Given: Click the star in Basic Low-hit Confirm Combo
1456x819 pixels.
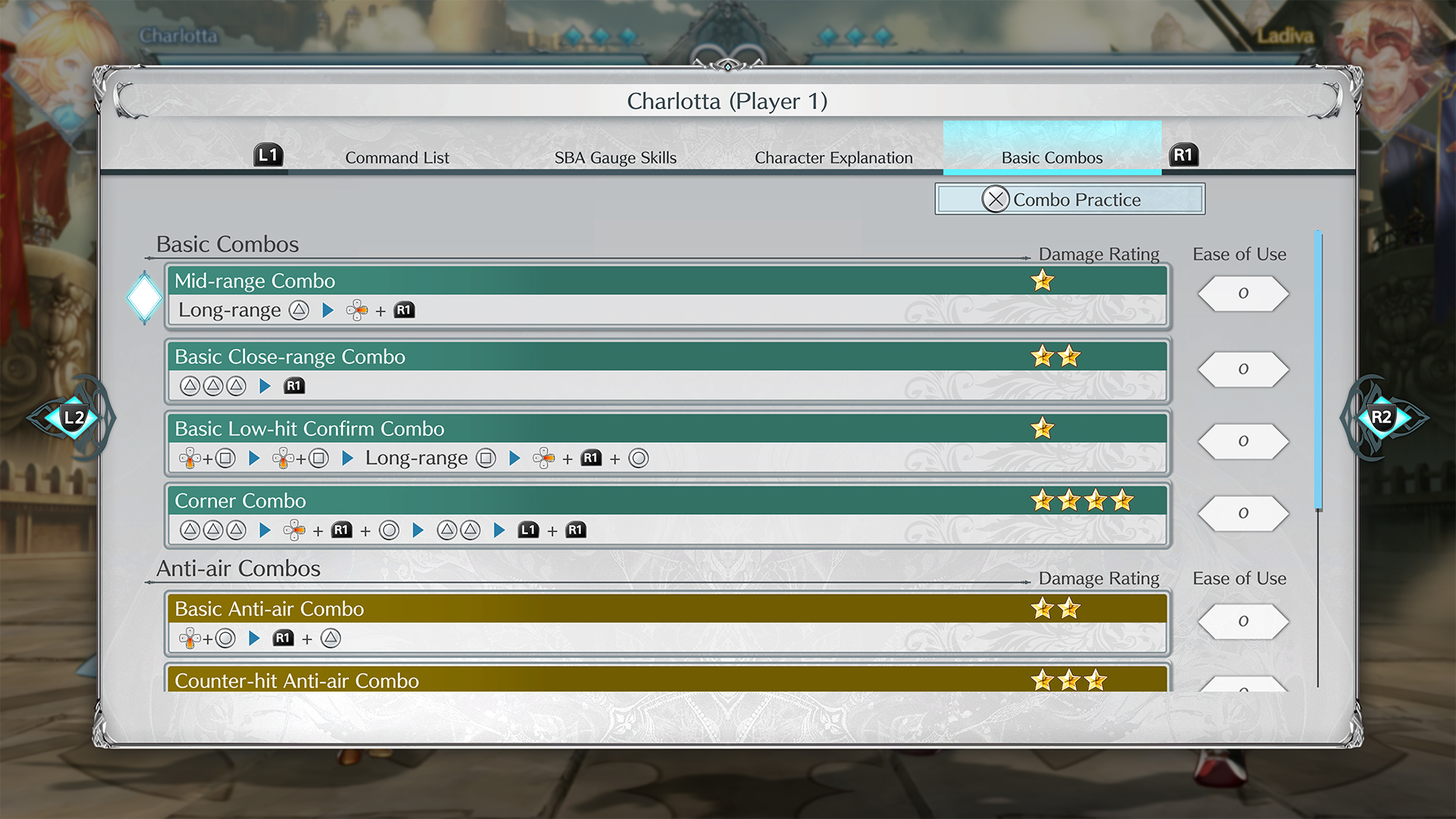Looking at the screenshot, I should [x=1043, y=428].
